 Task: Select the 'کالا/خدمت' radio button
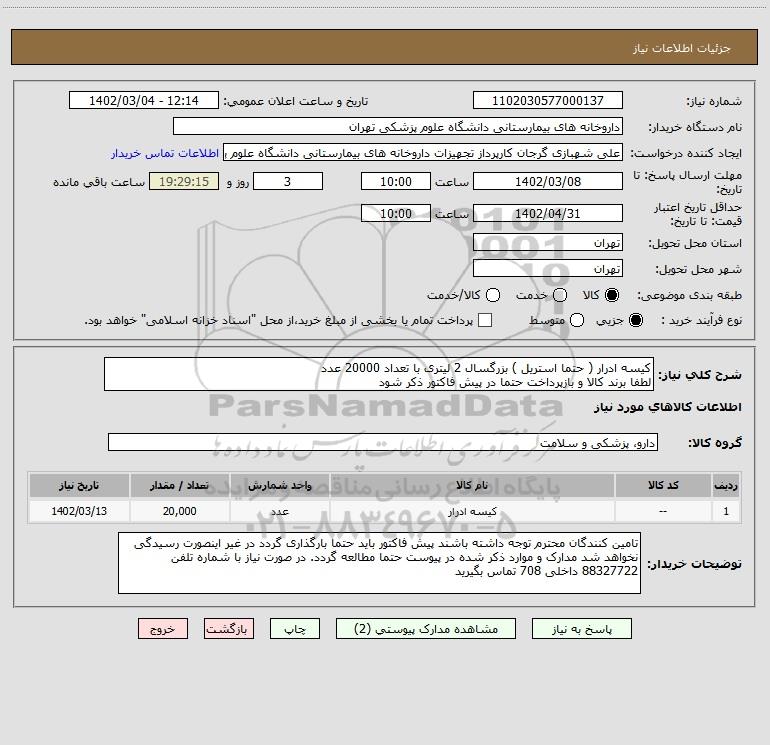pyautogui.click(x=493, y=295)
